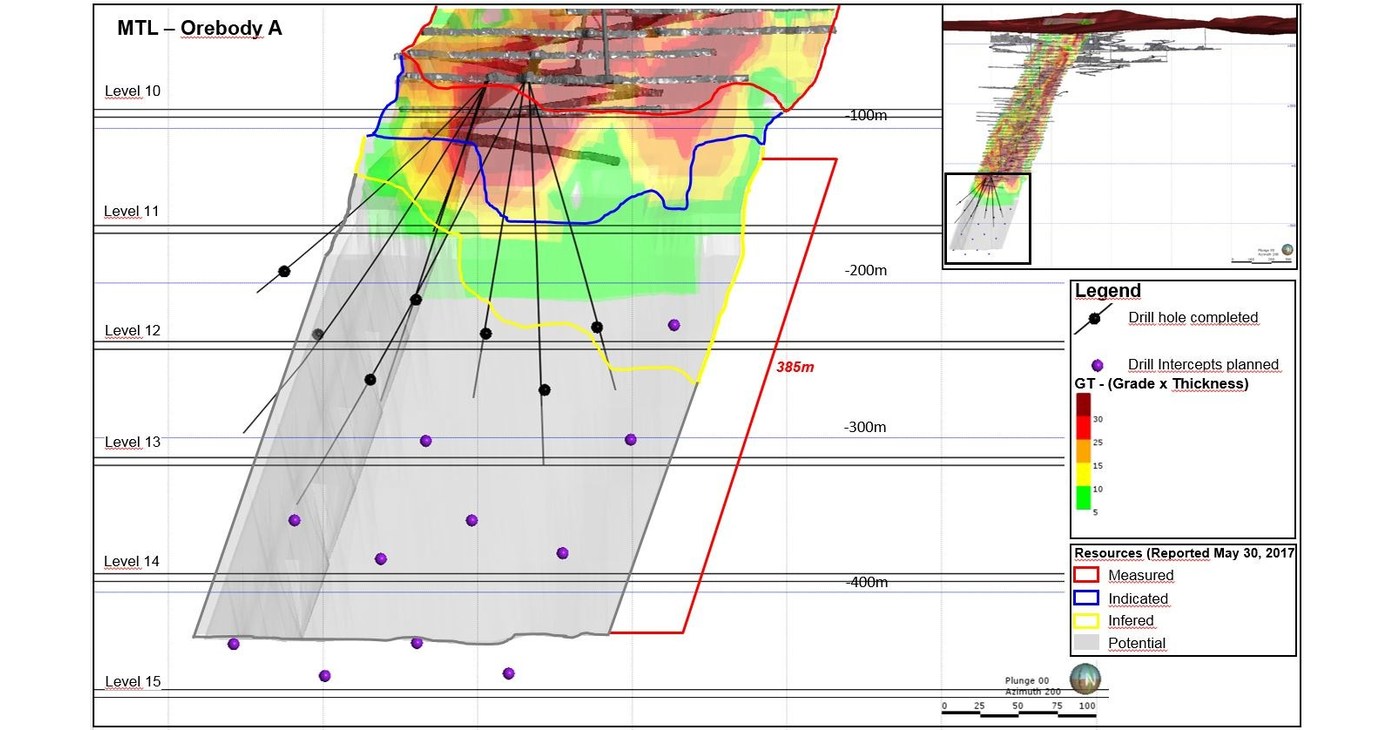Click the black zoom rectangle inside the inset map
The width and height of the screenshot is (1394, 730).
[987, 218]
